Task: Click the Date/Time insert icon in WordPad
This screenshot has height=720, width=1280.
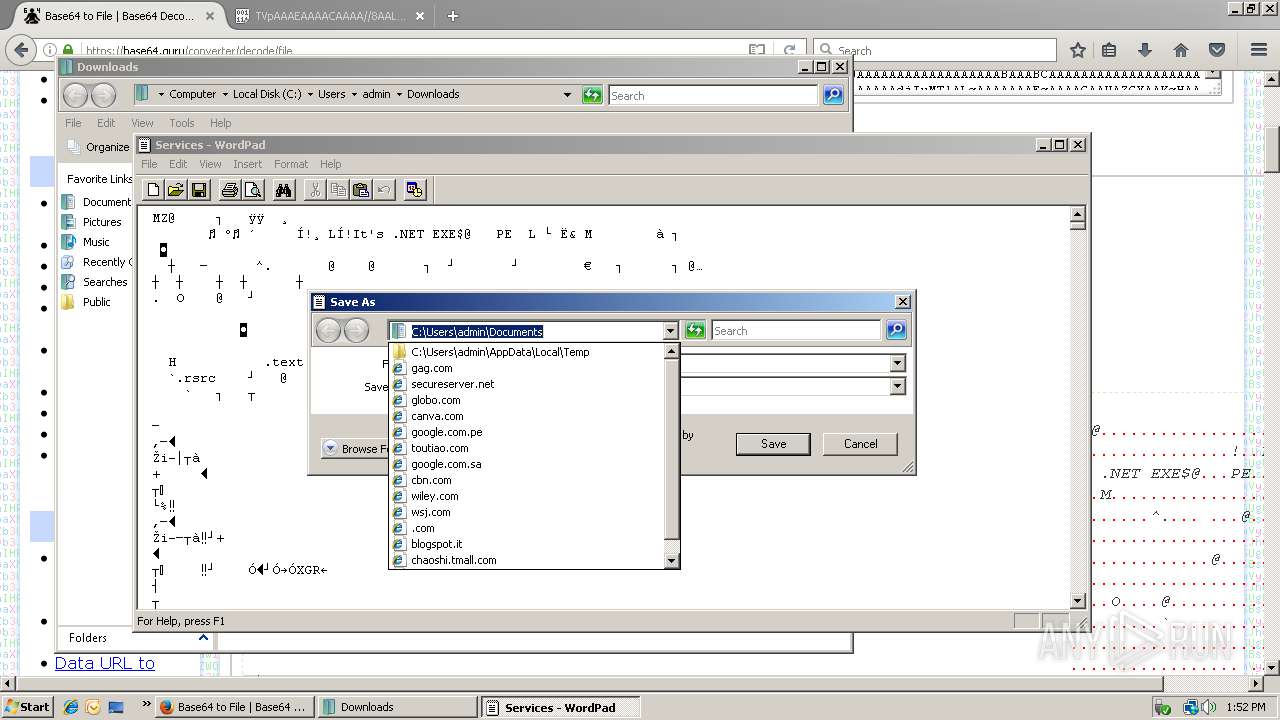Action: point(415,190)
